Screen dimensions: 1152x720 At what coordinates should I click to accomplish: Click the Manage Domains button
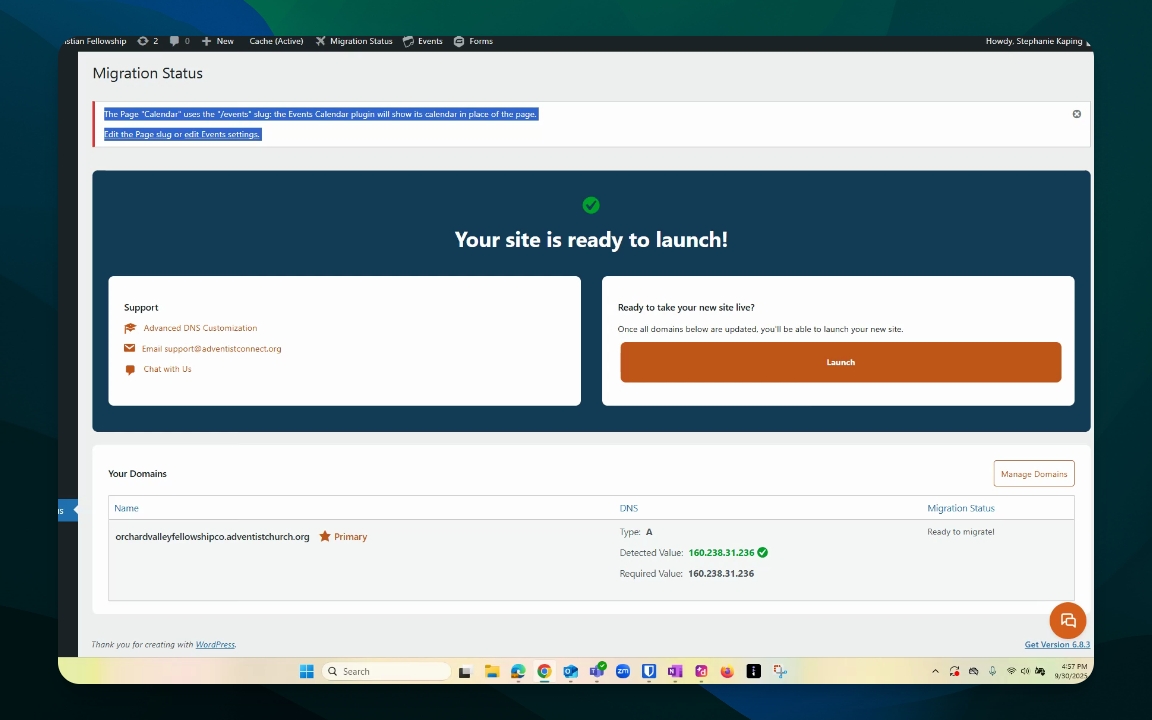pyautogui.click(x=1034, y=474)
